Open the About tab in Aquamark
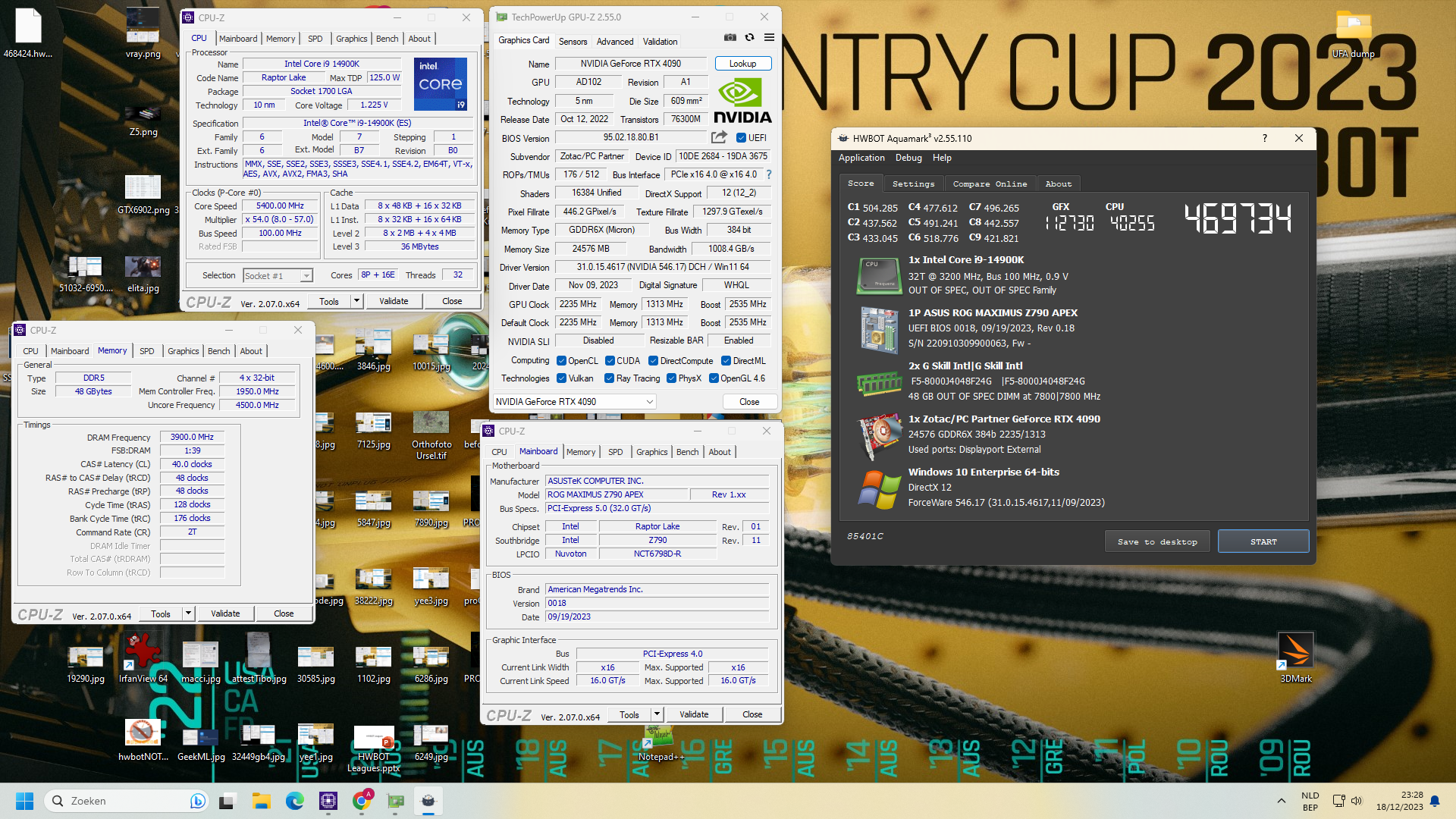The height and width of the screenshot is (819, 1456). click(1059, 184)
